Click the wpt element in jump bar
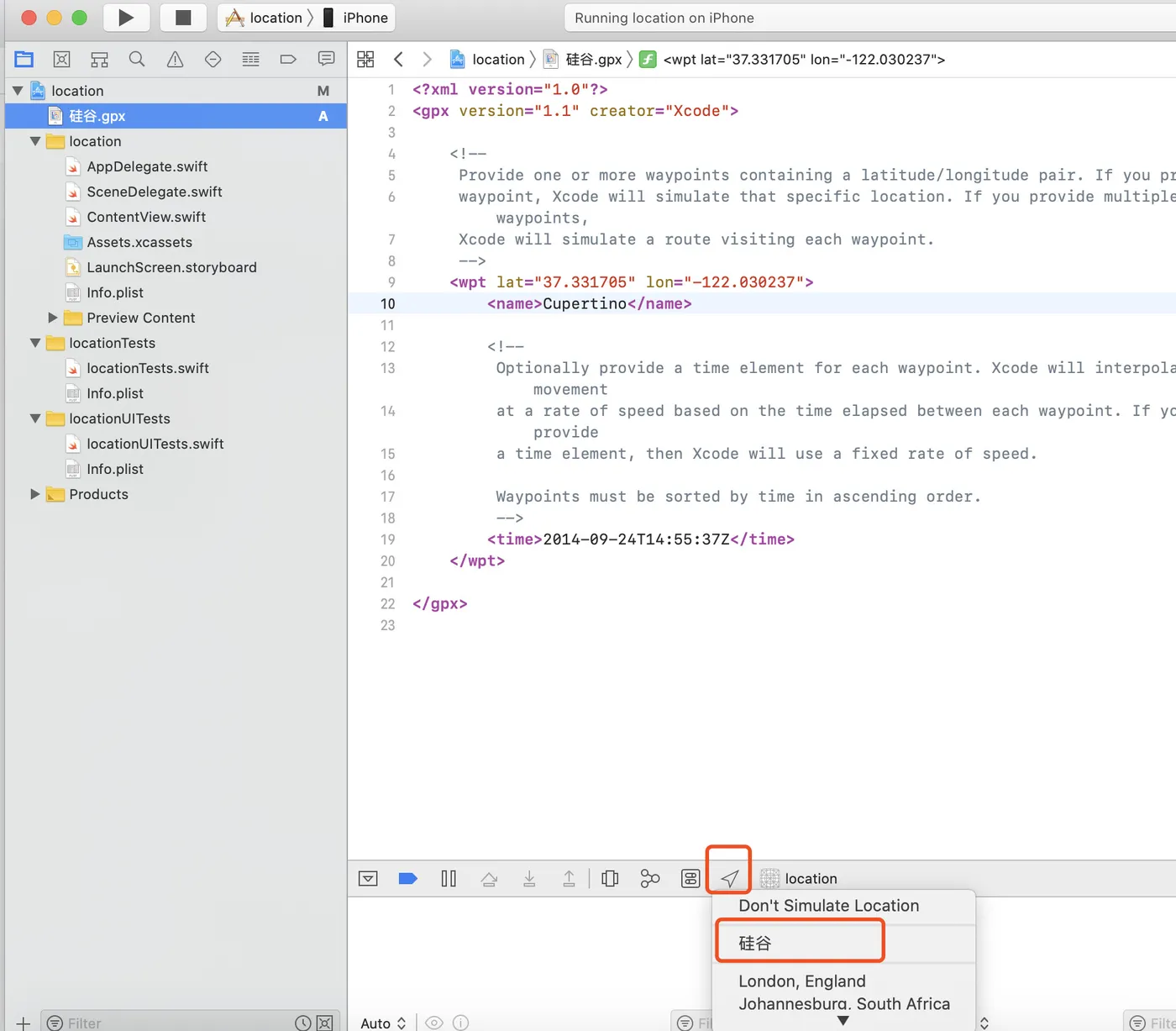This screenshot has height=1031, width=1176. [792, 59]
